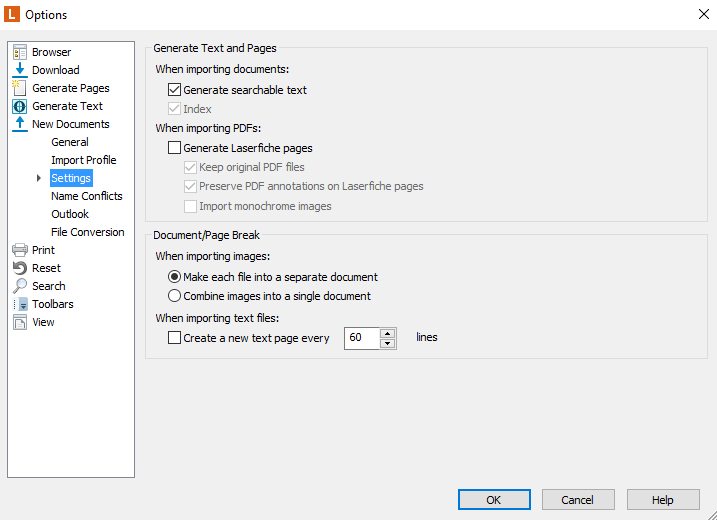Screen dimensions: 717x520
Task: Click the Laserfiche logo in title bar
Action: tap(11, 14)
